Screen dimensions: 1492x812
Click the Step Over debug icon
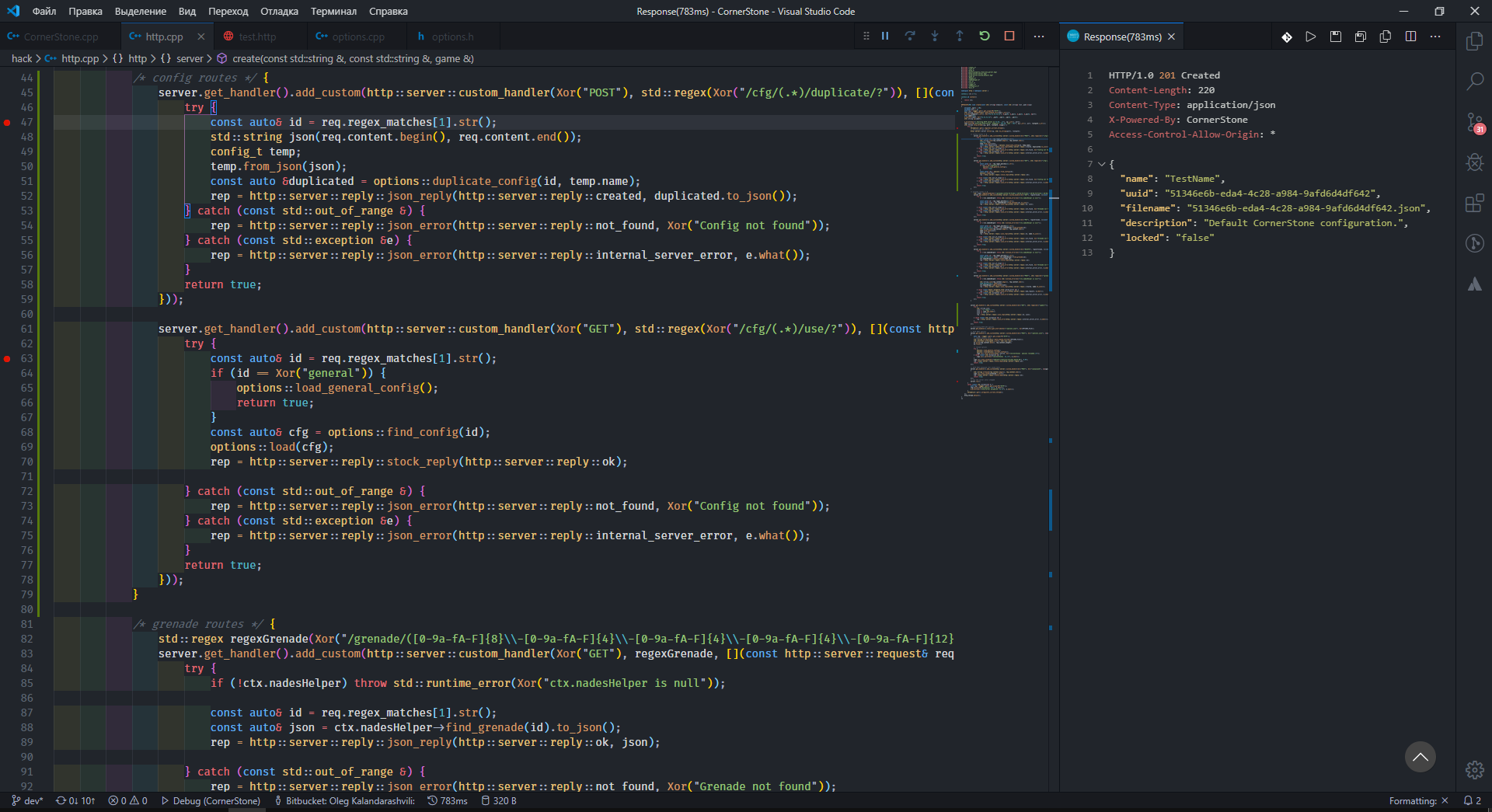tap(910, 37)
